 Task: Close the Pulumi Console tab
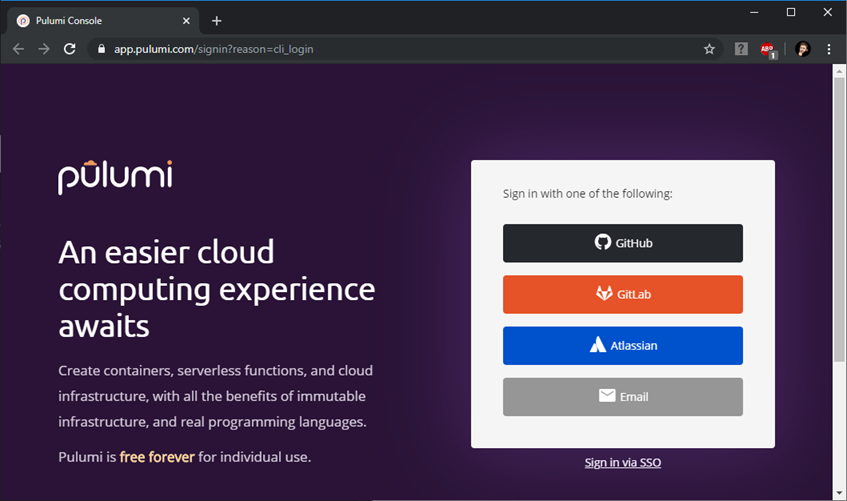coord(186,21)
